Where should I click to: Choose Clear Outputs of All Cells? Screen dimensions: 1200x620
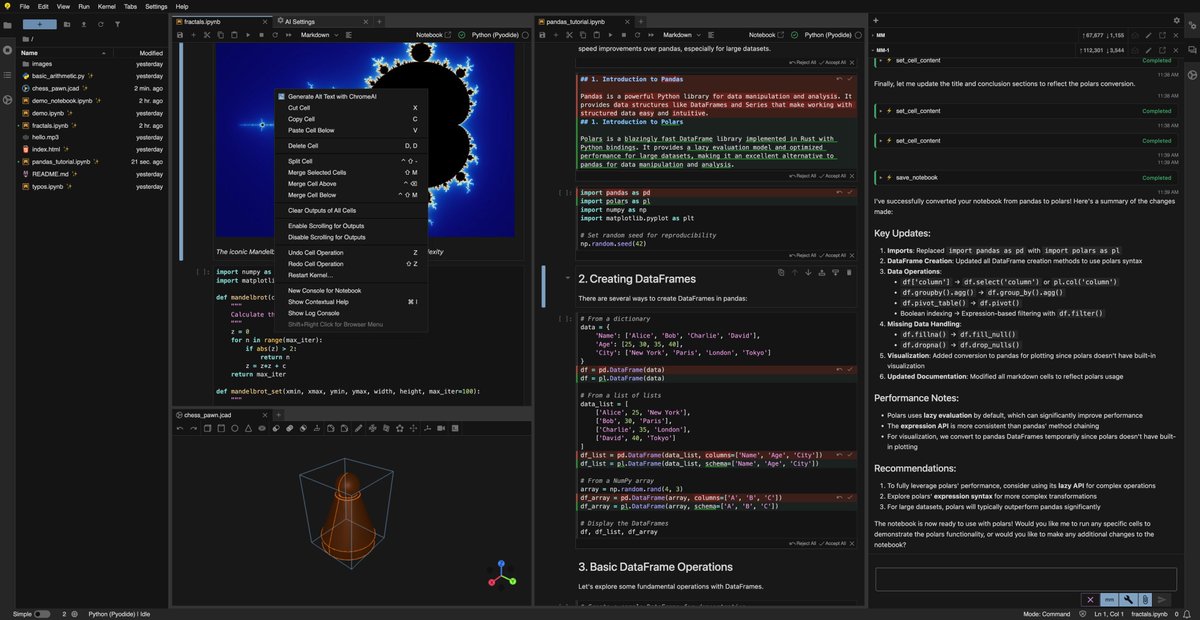coord(350,211)
